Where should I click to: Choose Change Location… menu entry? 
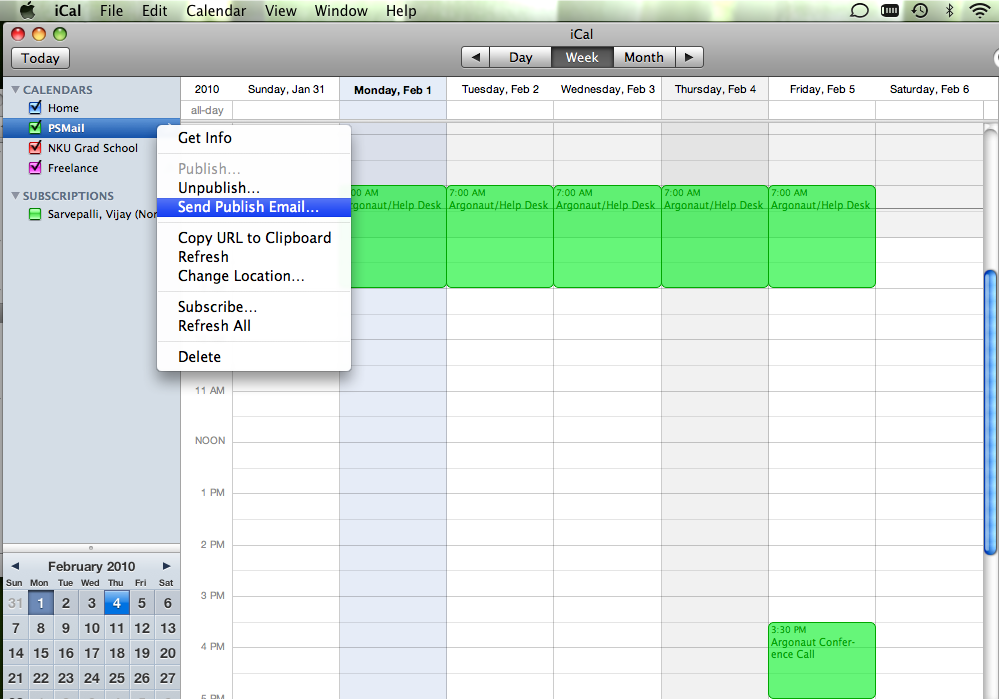click(x=254, y=276)
